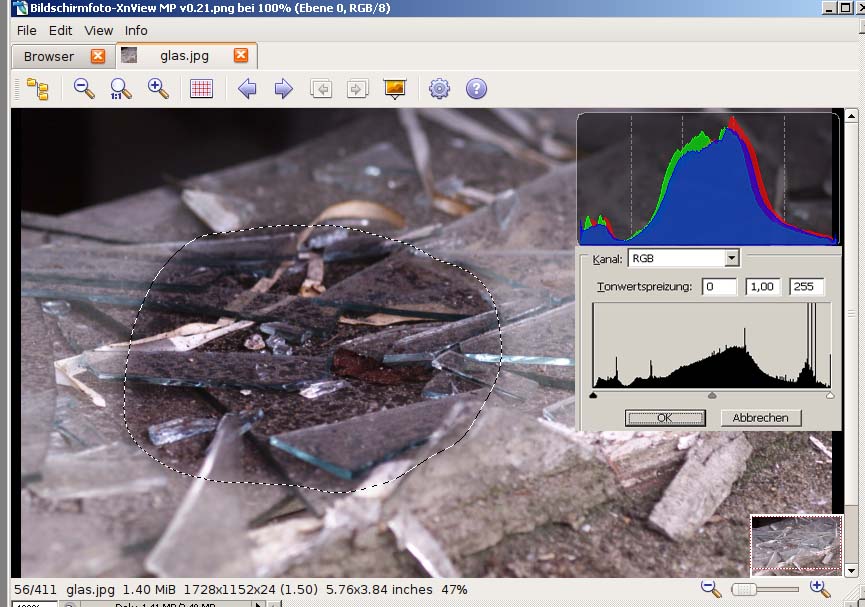The width and height of the screenshot is (865, 607).
Task: Click the black point slider triangle
Action: (x=593, y=395)
